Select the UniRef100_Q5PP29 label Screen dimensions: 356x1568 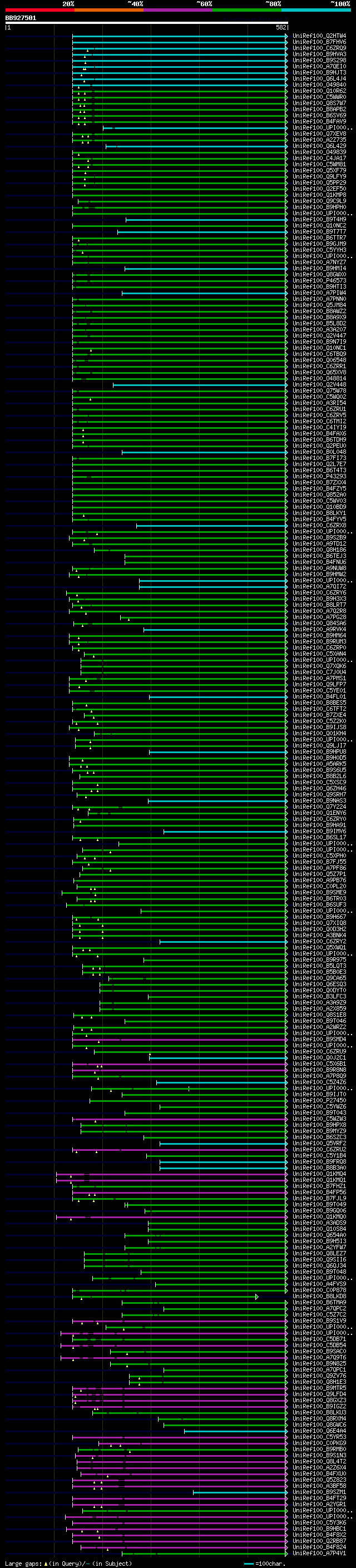pyautogui.click(x=319, y=182)
